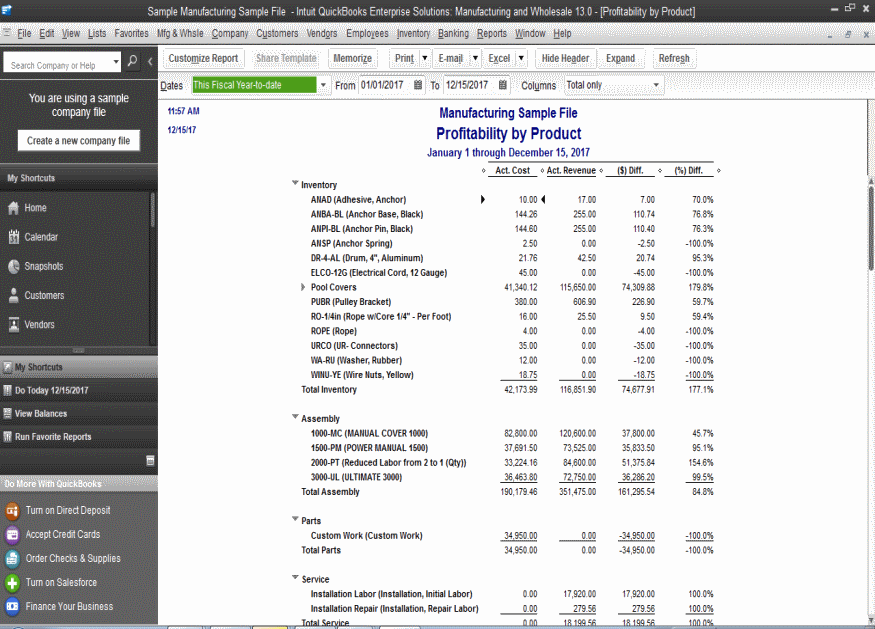The width and height of the screenshot is (875, 629).
Task: Click the ($) Diff. column header
Action: 630,170
